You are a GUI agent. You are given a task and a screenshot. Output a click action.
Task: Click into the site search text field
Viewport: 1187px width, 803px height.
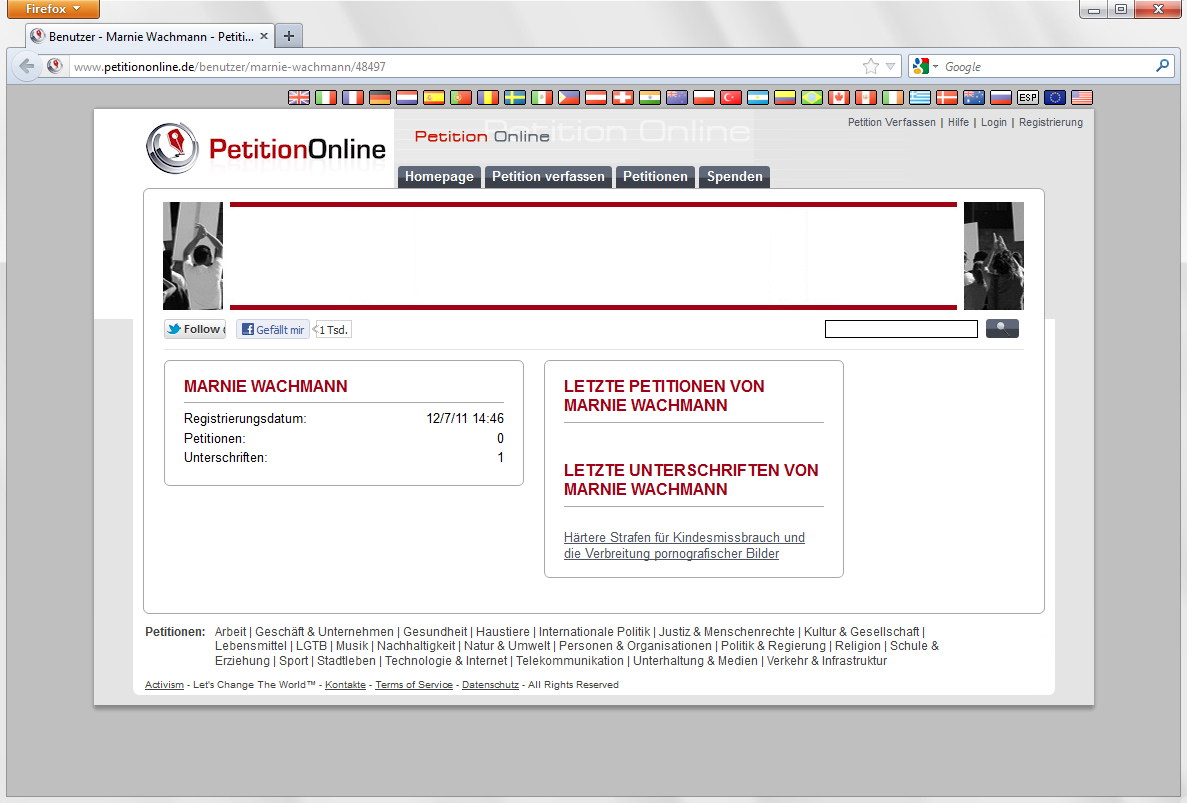pos(901,329)
